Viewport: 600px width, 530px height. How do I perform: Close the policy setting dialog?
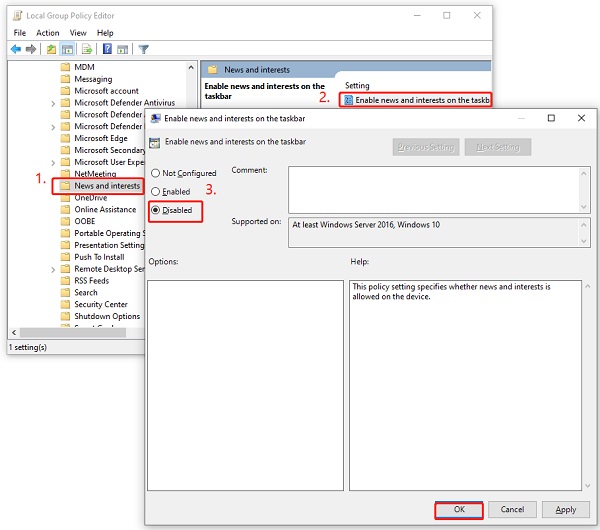(581, 118)
